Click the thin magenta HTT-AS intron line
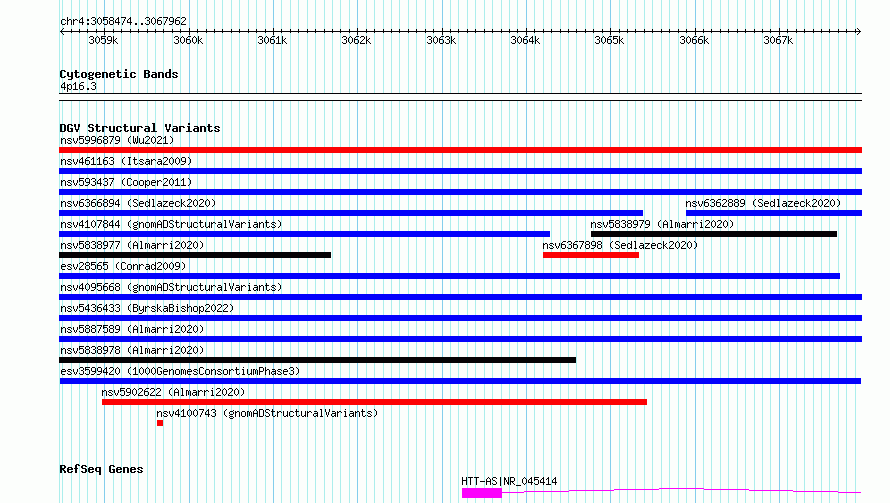The width and height of the screenshot is (890, 503). (681, 490)
